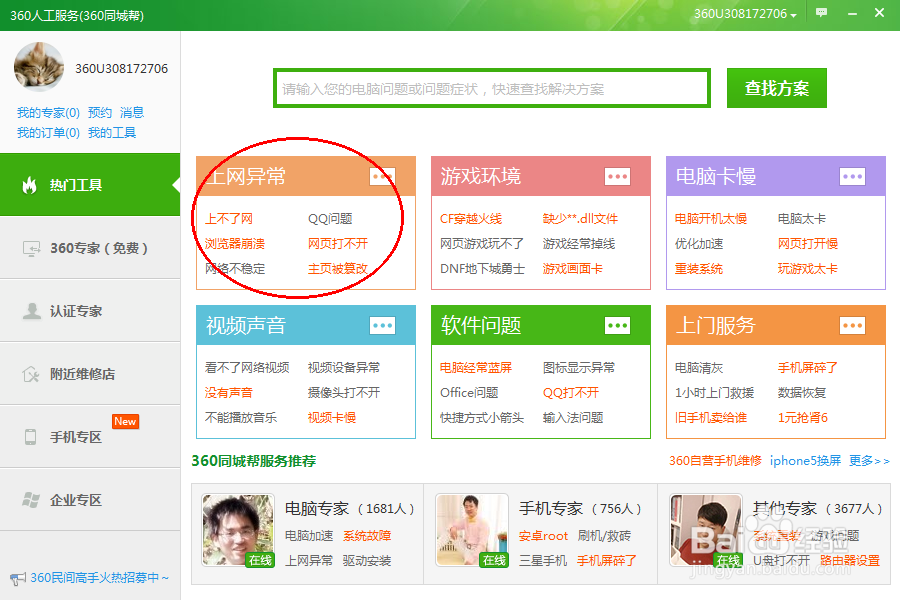The image size is (900, 600).
Task: Click the 电脑专家 expert photo
Action: (x=238, y=530)
